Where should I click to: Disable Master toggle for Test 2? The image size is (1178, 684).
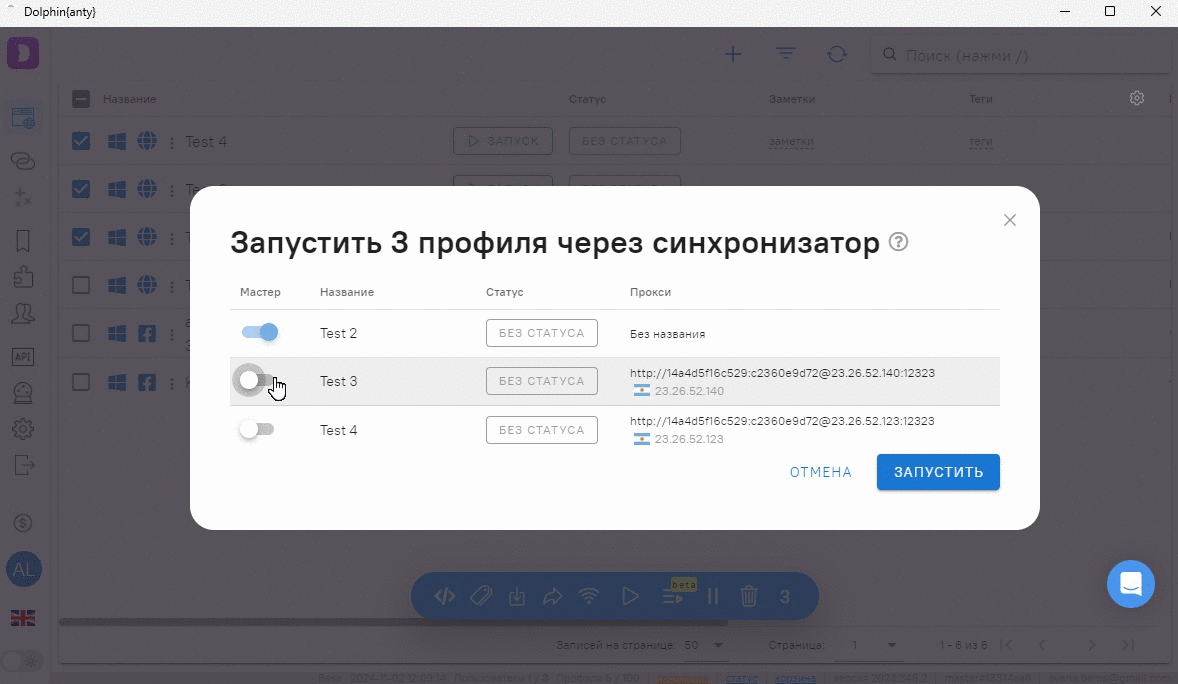[258, 331]
